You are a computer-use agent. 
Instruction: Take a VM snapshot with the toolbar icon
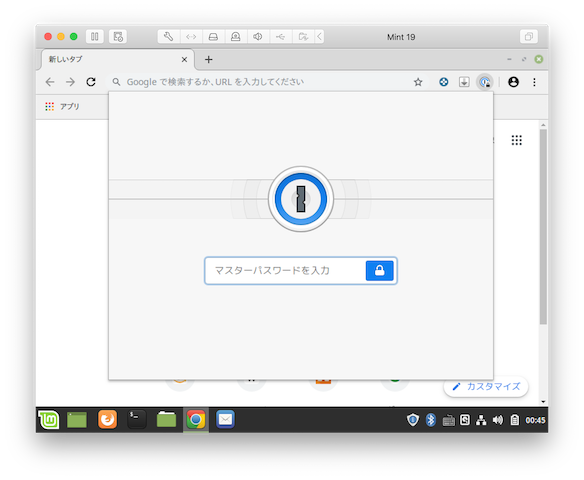118,36
